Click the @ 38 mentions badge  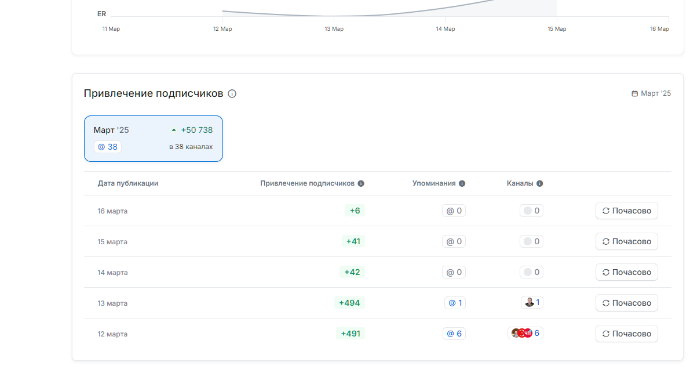point(107,147)
